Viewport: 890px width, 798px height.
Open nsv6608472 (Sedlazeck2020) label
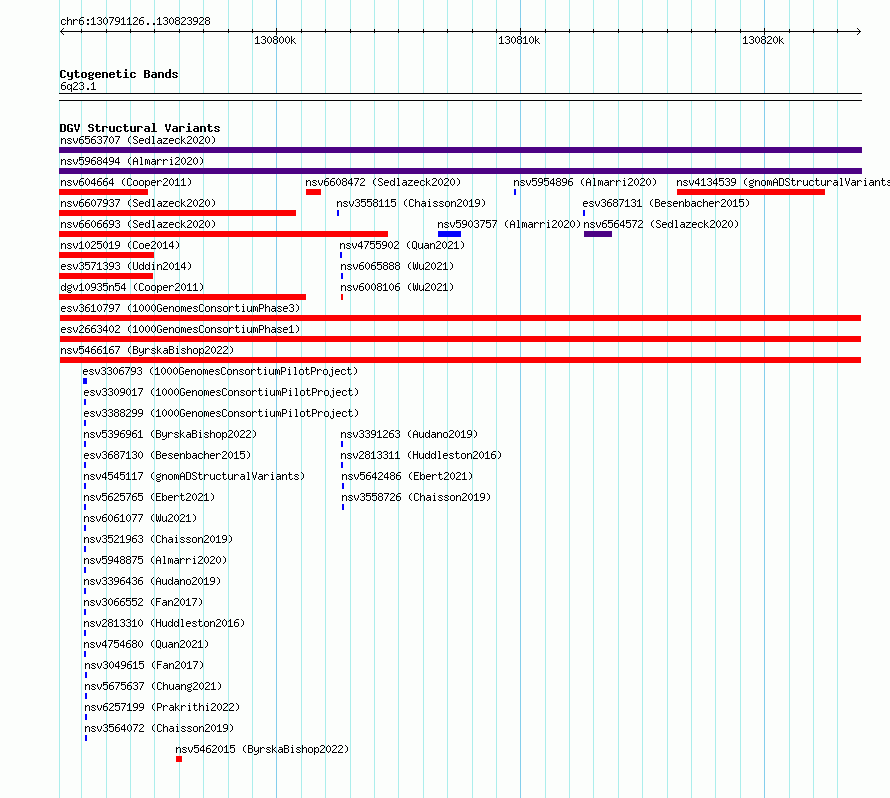coord(383,182)
